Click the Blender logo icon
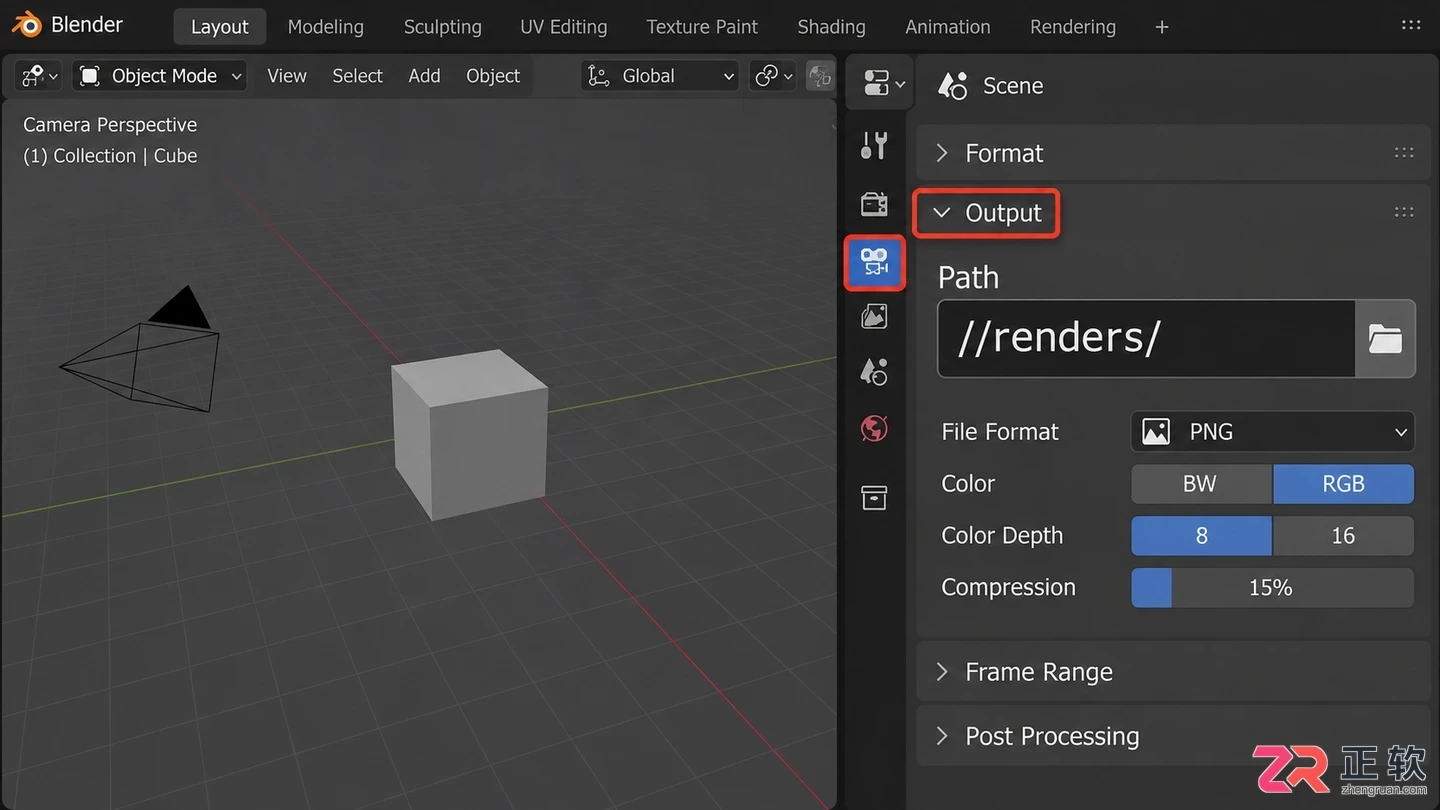The height and width of the screenshot is (810, 1440). [26, 25]
